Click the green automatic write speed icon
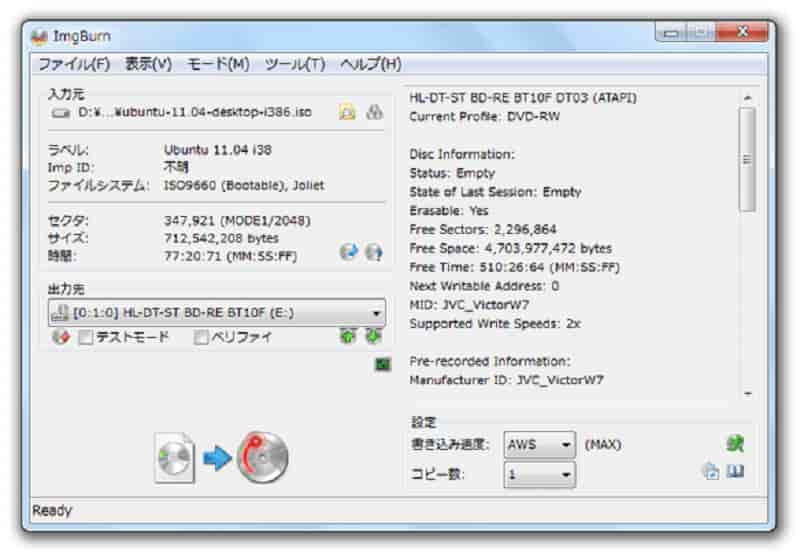800x554 pixels. click(735, 443)
